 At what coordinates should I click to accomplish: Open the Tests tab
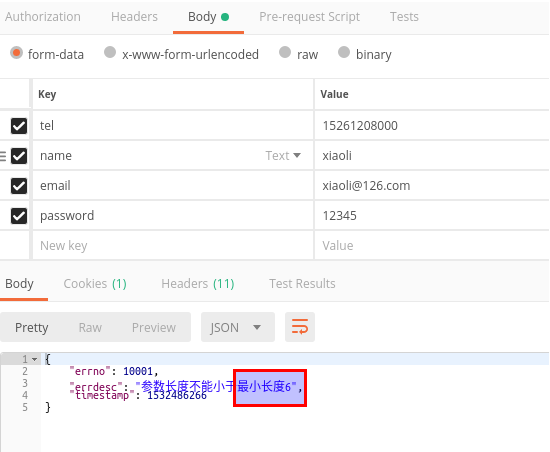click(404, 16)
